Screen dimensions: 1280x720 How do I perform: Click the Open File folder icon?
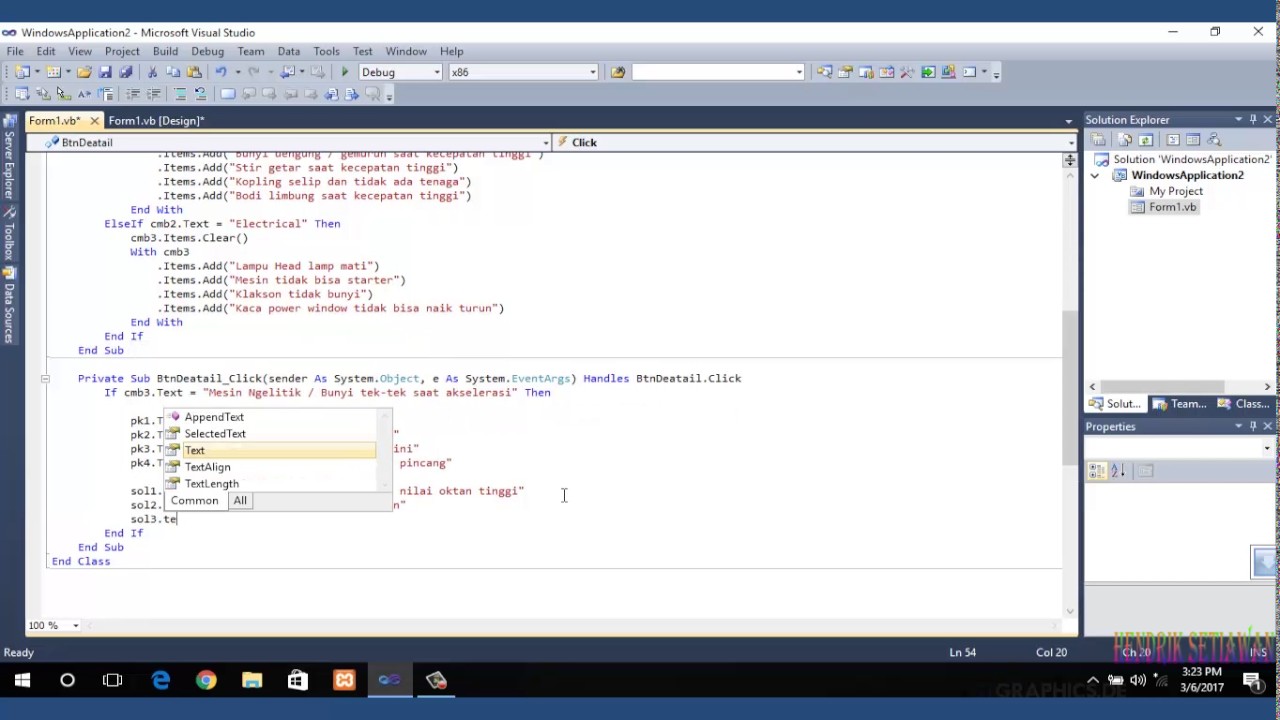coord(84,72)
